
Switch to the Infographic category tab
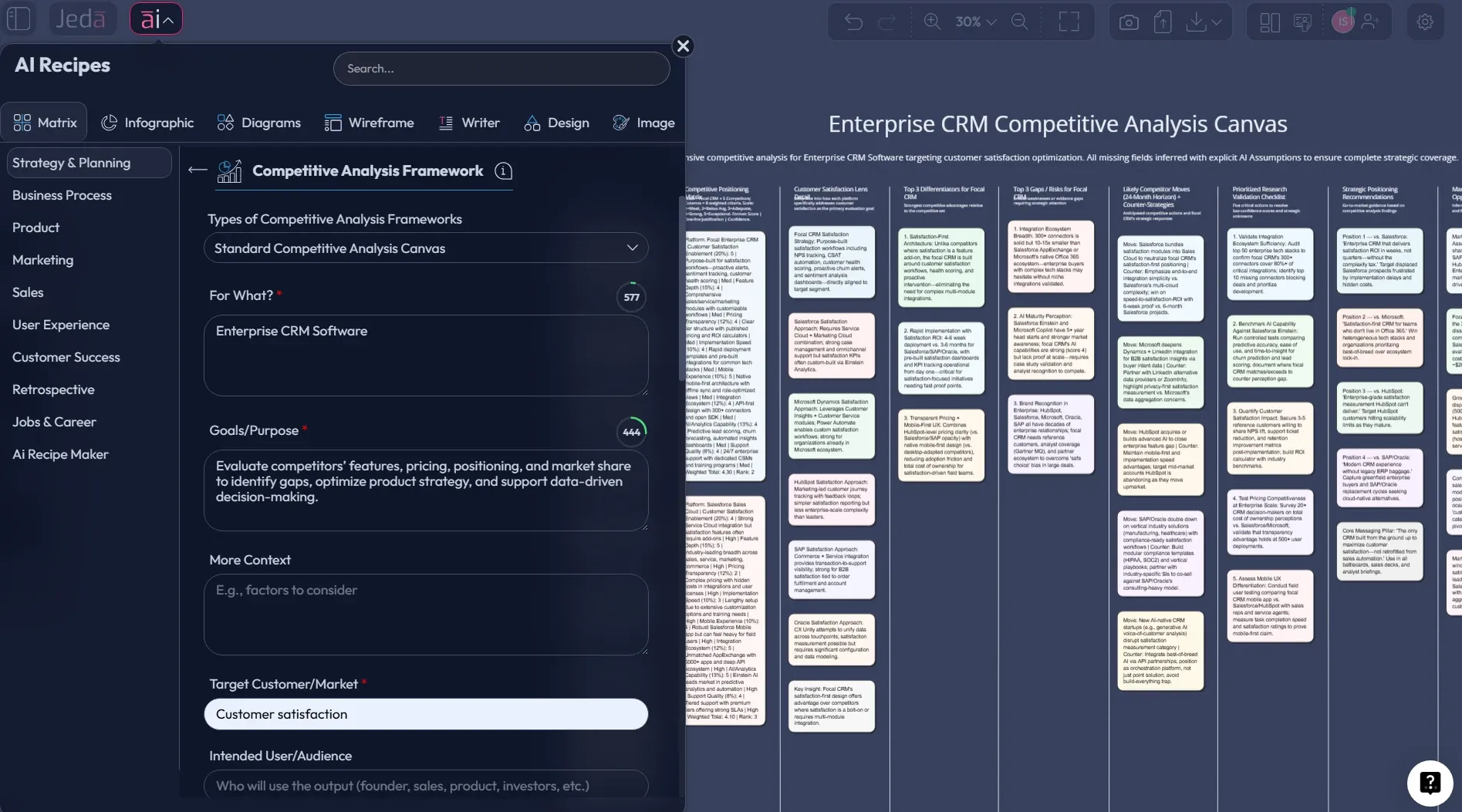pos(147,123)
